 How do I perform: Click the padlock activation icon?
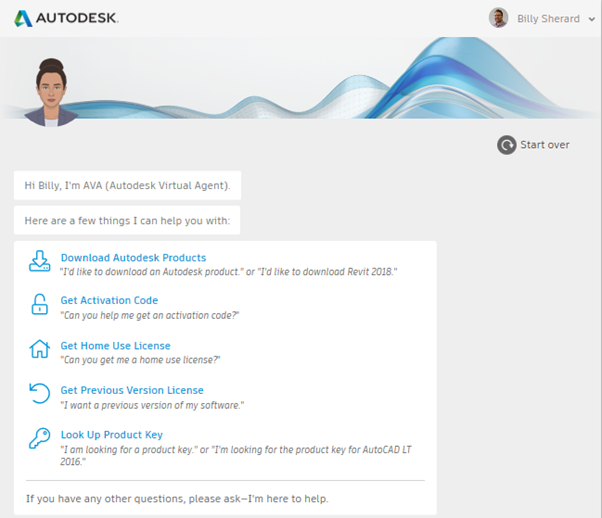pyautogui.click(x=40, y=305)
